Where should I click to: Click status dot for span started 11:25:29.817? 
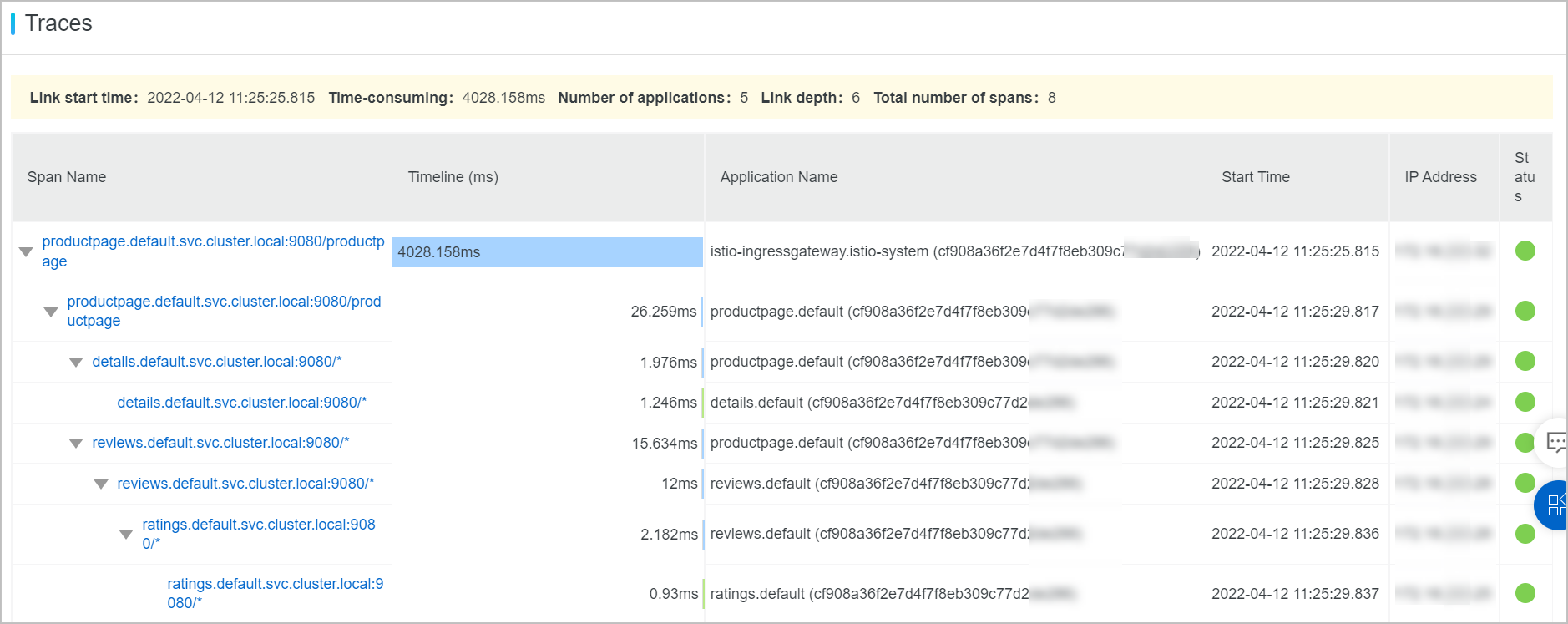1525,311
